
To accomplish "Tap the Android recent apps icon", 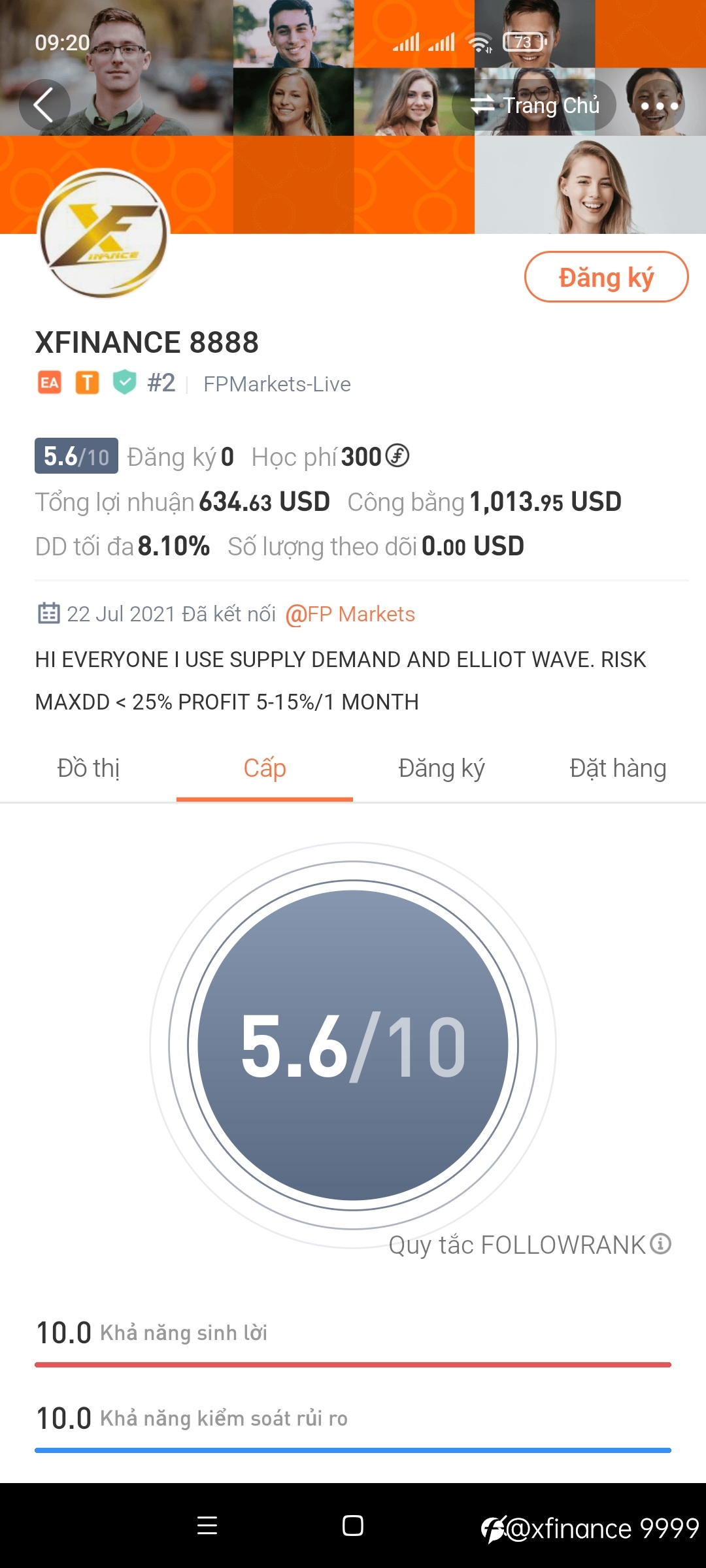I will [x=207, y=1526].
